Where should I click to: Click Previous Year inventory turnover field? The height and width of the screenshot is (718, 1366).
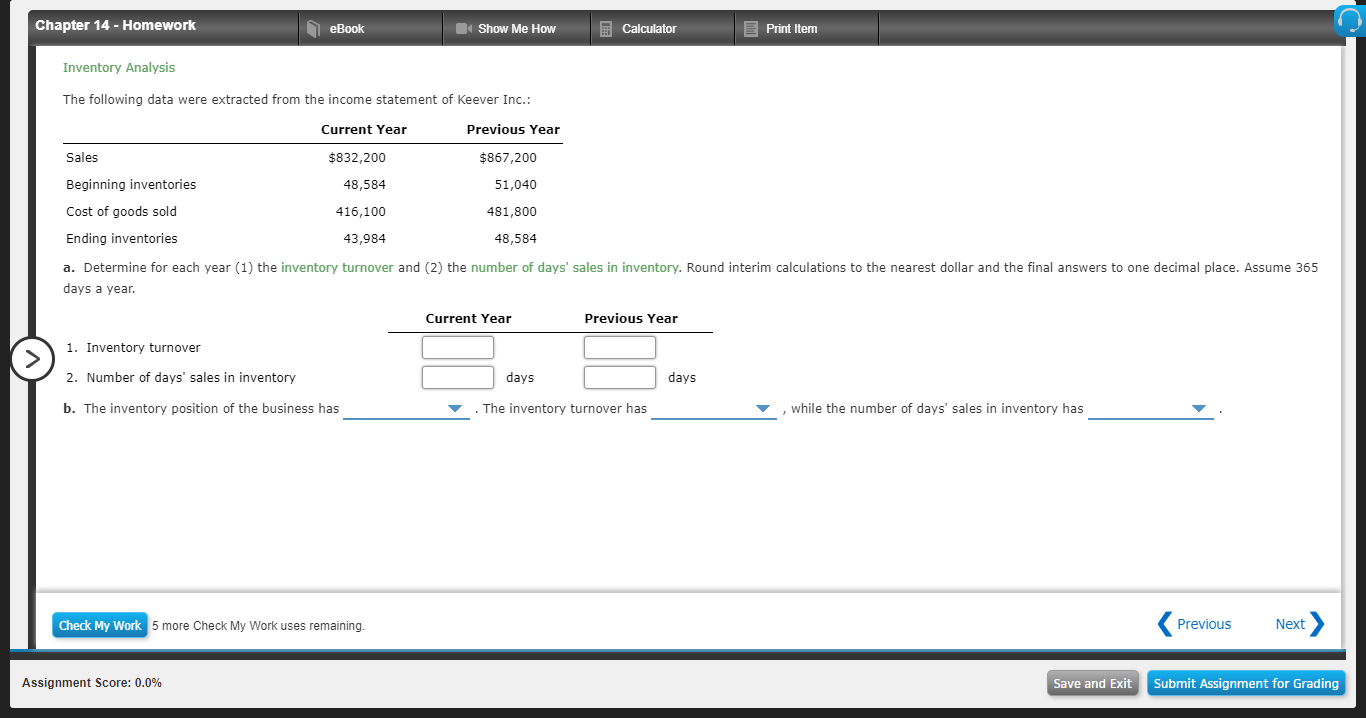pyautogui.click(x=620, y=347)
